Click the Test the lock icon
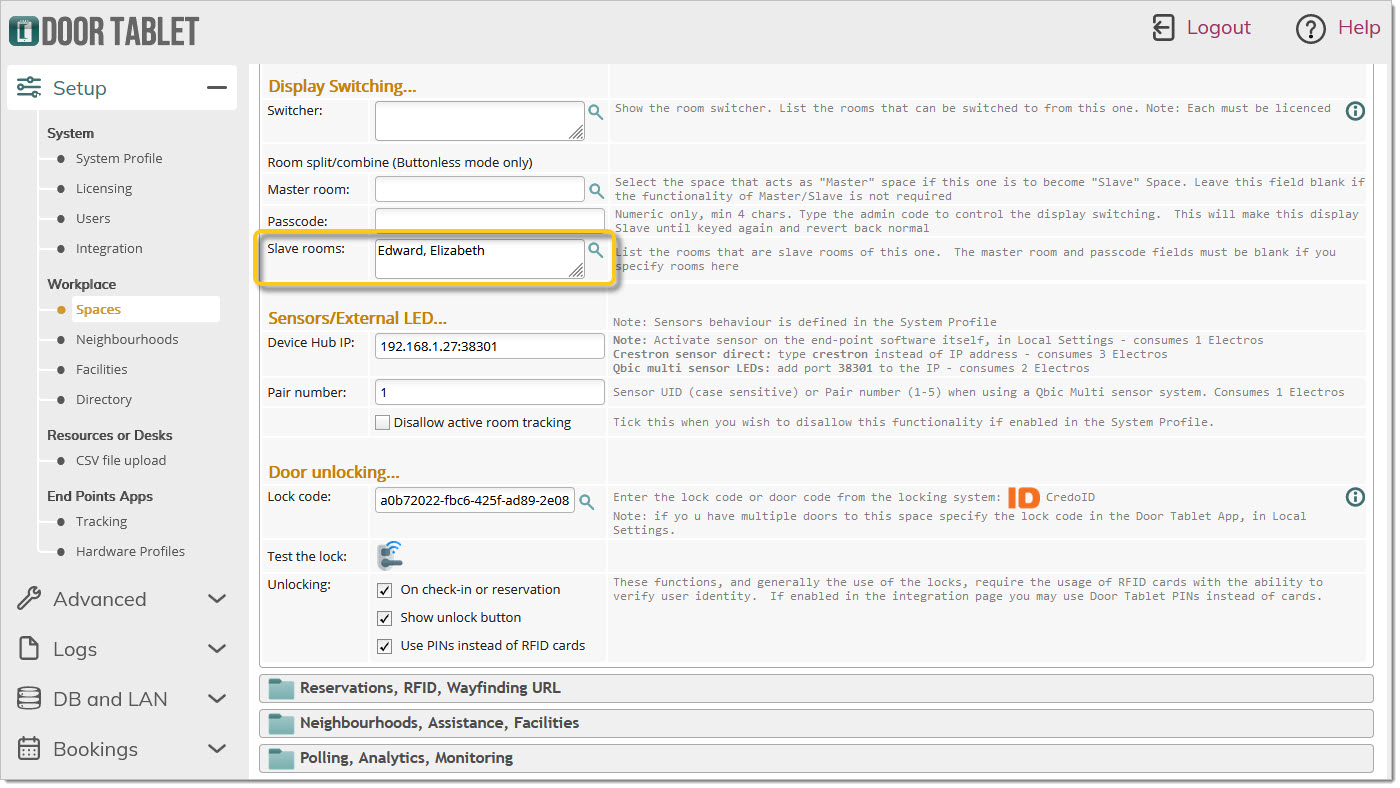Screen dimensions: 1400x788 390,556
